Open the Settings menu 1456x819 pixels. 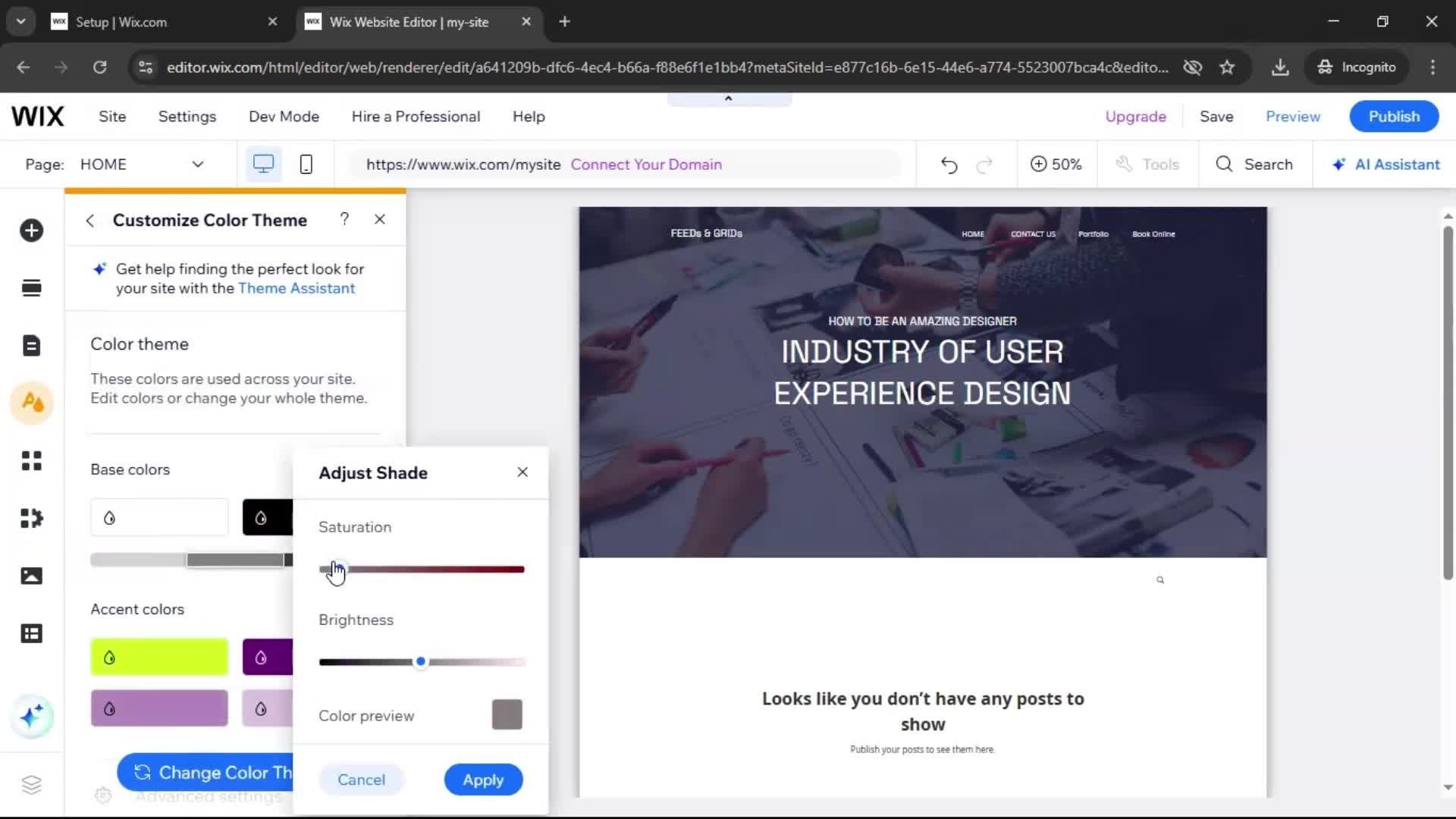coord(187,117)
